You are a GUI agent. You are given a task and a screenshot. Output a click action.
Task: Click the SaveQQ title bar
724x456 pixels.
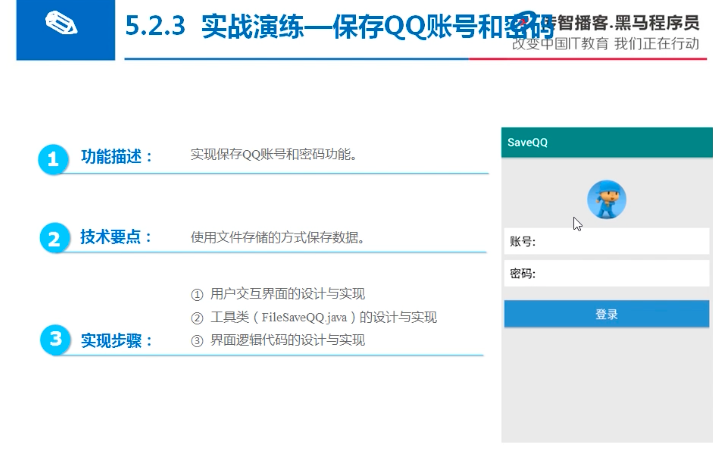coord(607,142)
